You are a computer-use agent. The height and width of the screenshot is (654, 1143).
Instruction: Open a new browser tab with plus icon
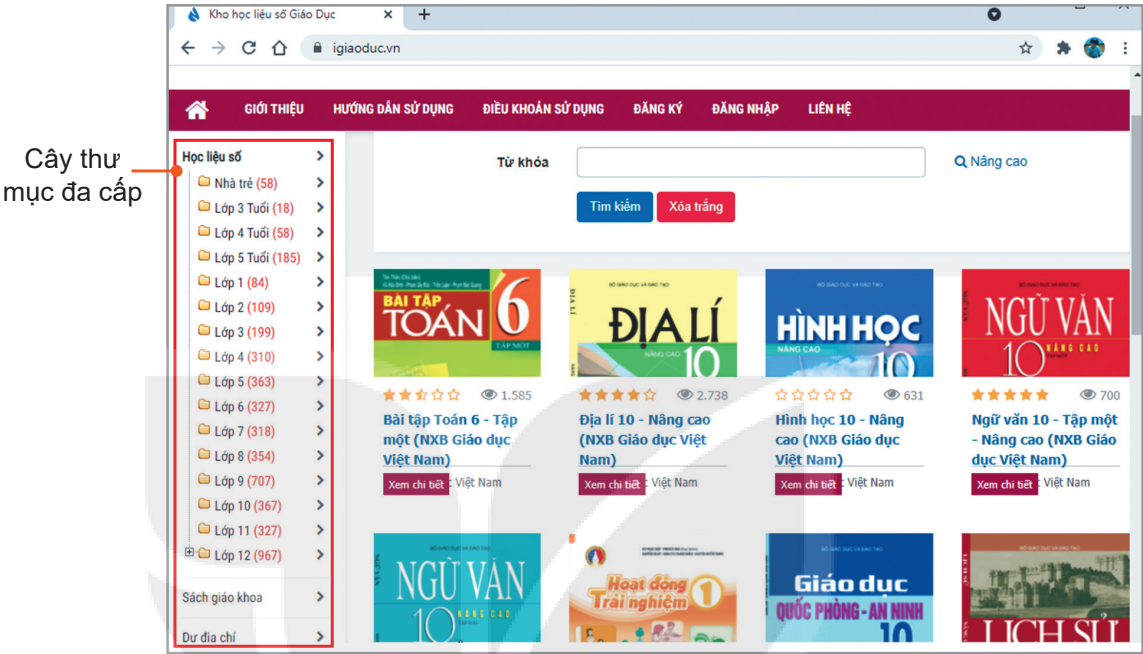(424, 15)
